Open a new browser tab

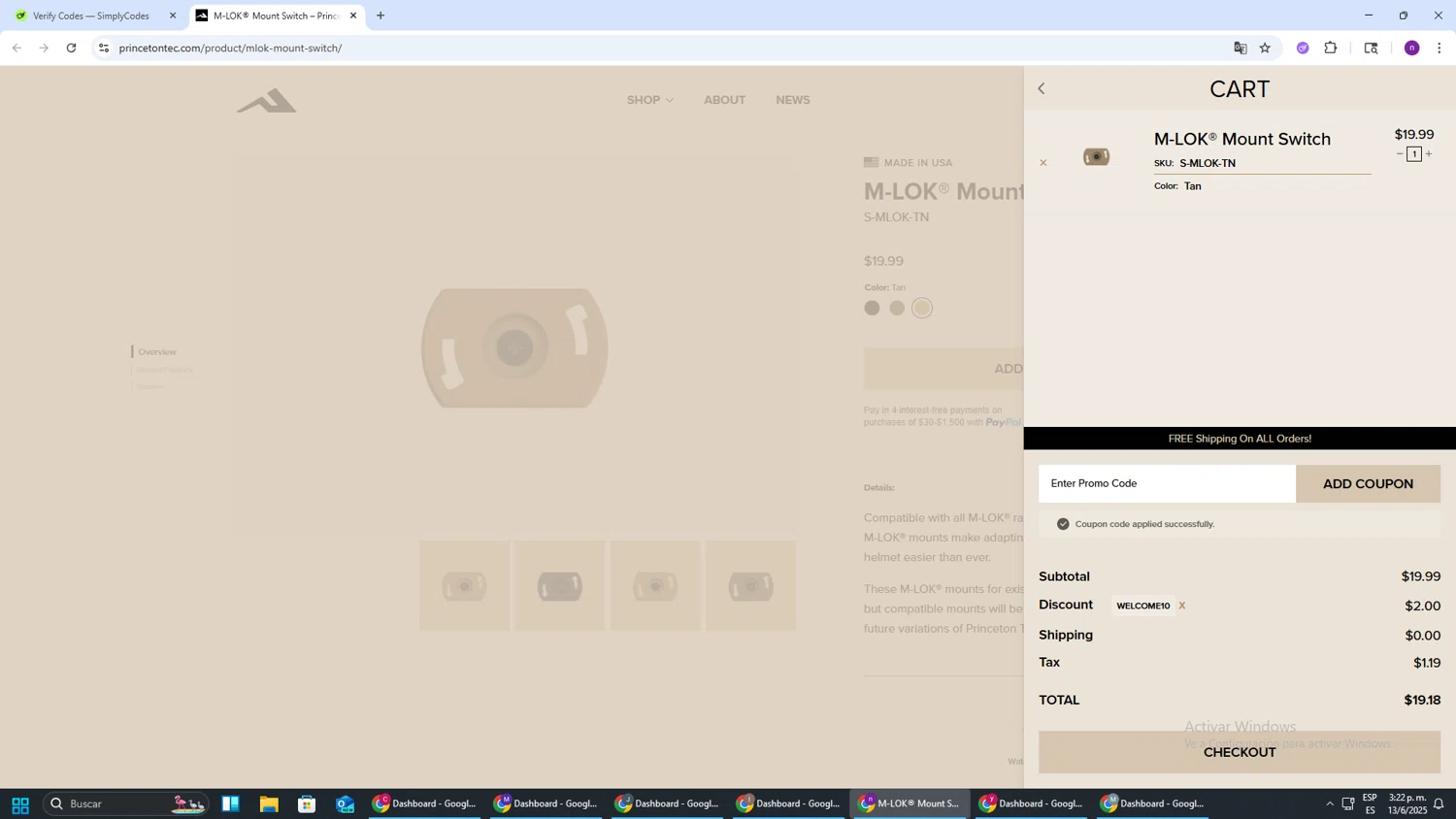click(381, 16)
